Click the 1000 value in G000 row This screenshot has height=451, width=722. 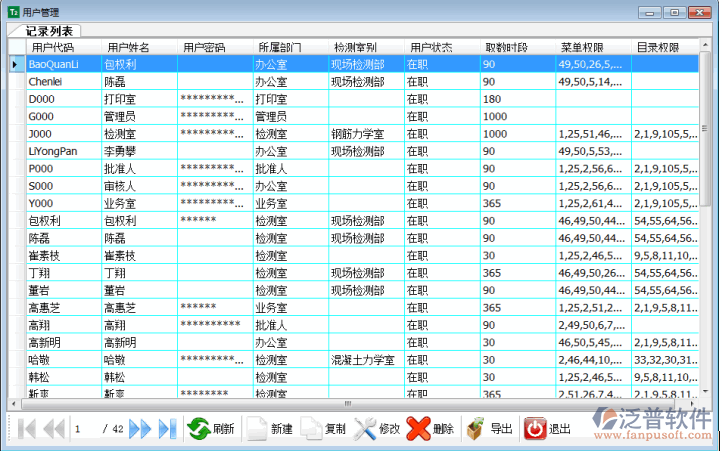pyautogui.click(x=518, y=117)
